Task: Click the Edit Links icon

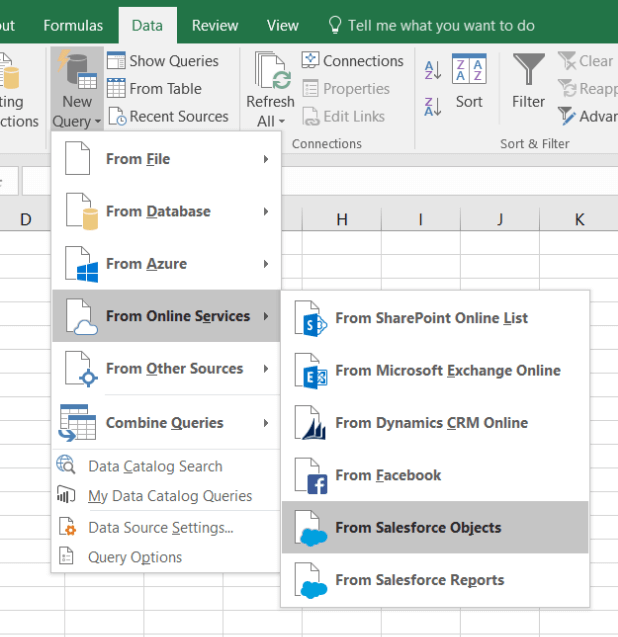Action: click(x=310, y=117)
